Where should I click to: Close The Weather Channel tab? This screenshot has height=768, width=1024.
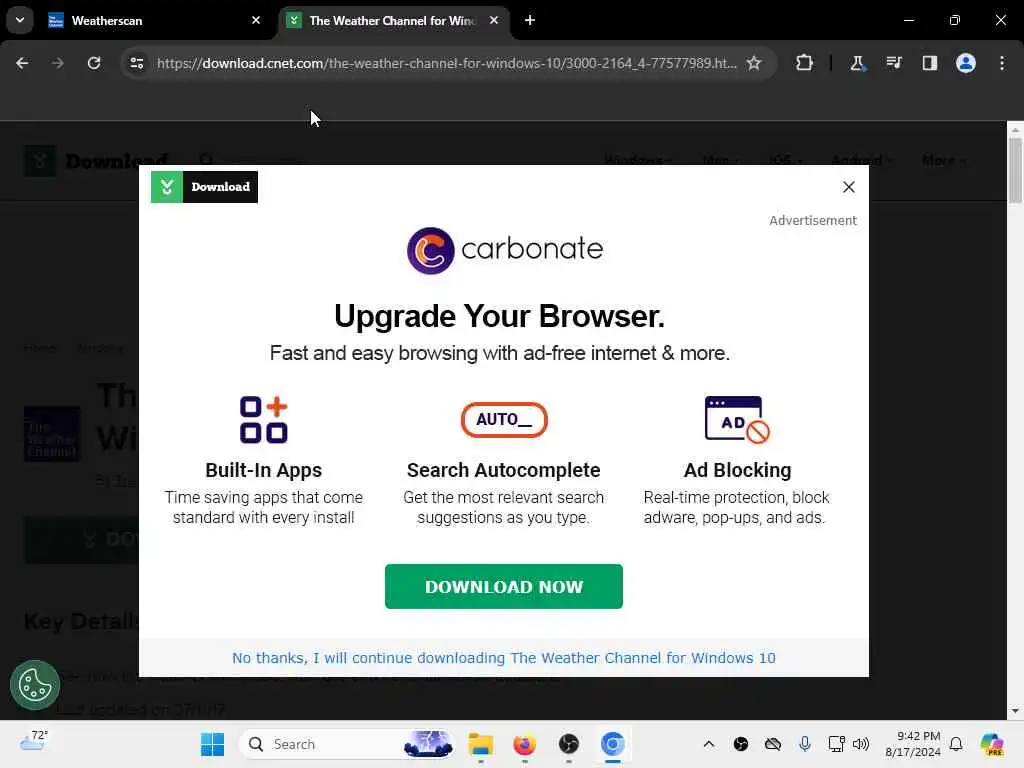pos(494,20)
